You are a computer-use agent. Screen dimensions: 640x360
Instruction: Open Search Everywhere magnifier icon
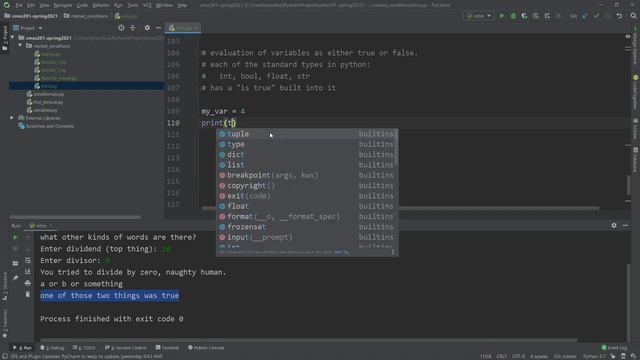(633, 16)
